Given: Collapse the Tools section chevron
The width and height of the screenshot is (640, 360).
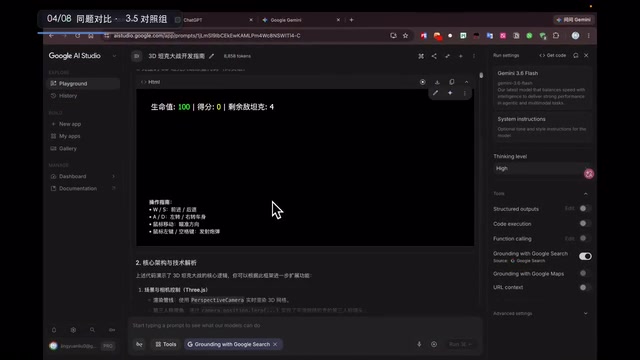Looking at the screenshot, I should pyautogui.click(x=586, y=193).
